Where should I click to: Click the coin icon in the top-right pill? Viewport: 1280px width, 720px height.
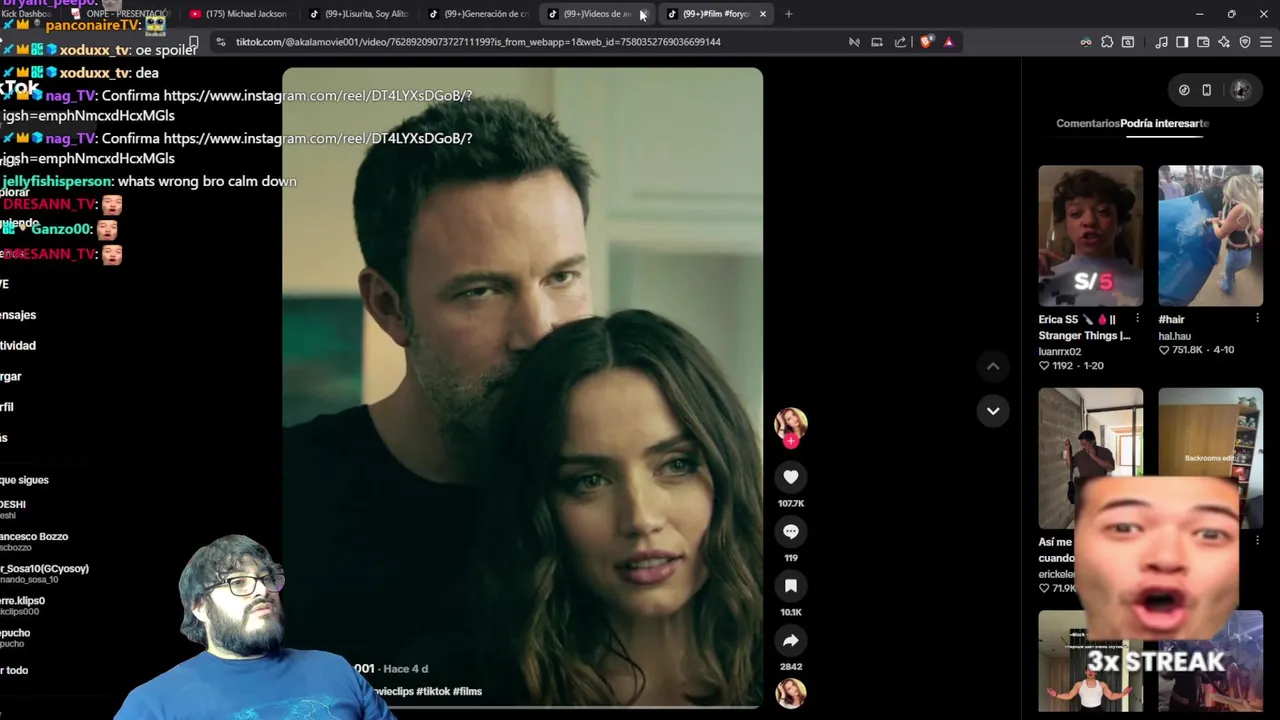(1184, 90)
